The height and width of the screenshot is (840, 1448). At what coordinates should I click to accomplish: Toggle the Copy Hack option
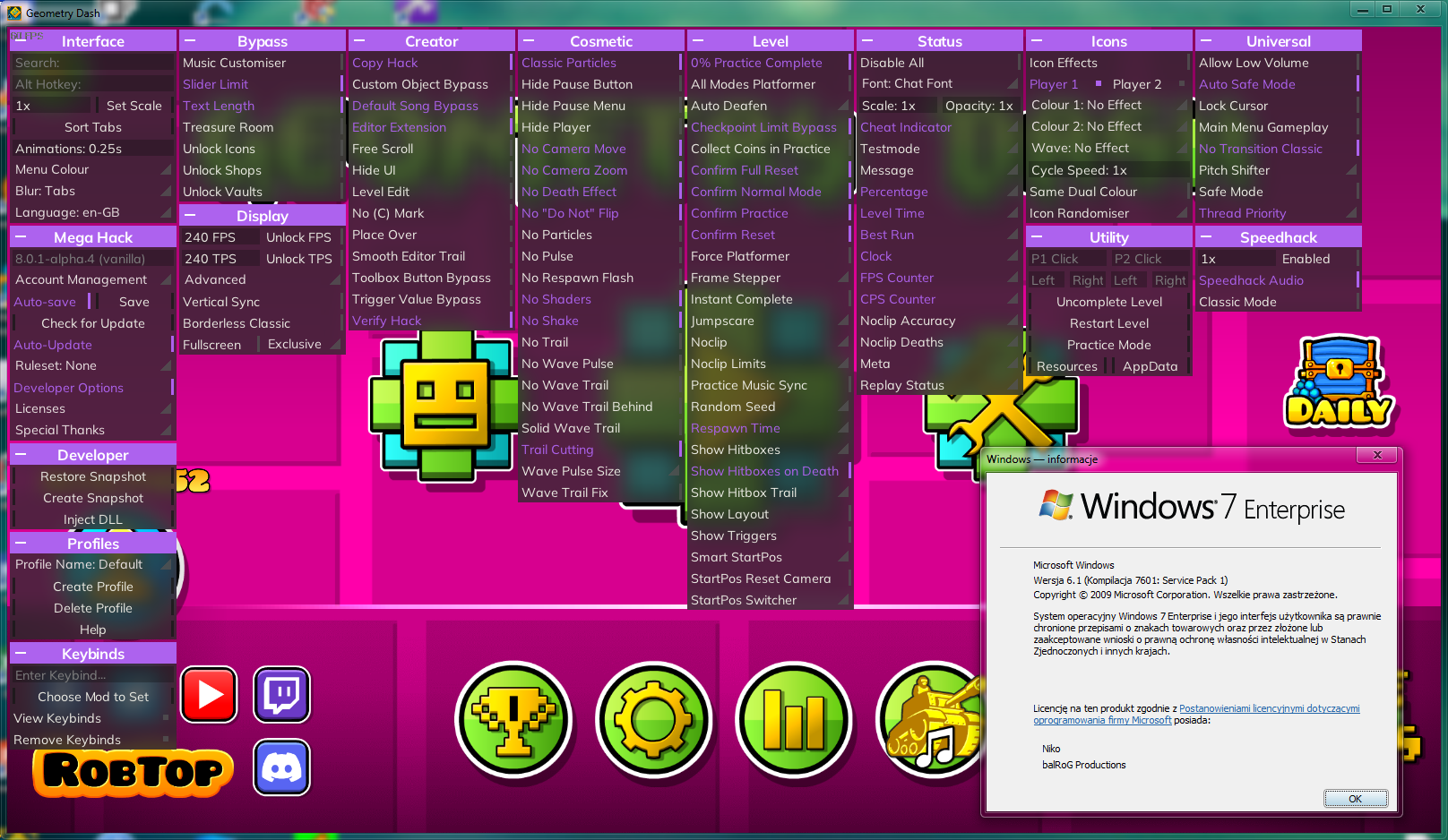tap(431, 63)
